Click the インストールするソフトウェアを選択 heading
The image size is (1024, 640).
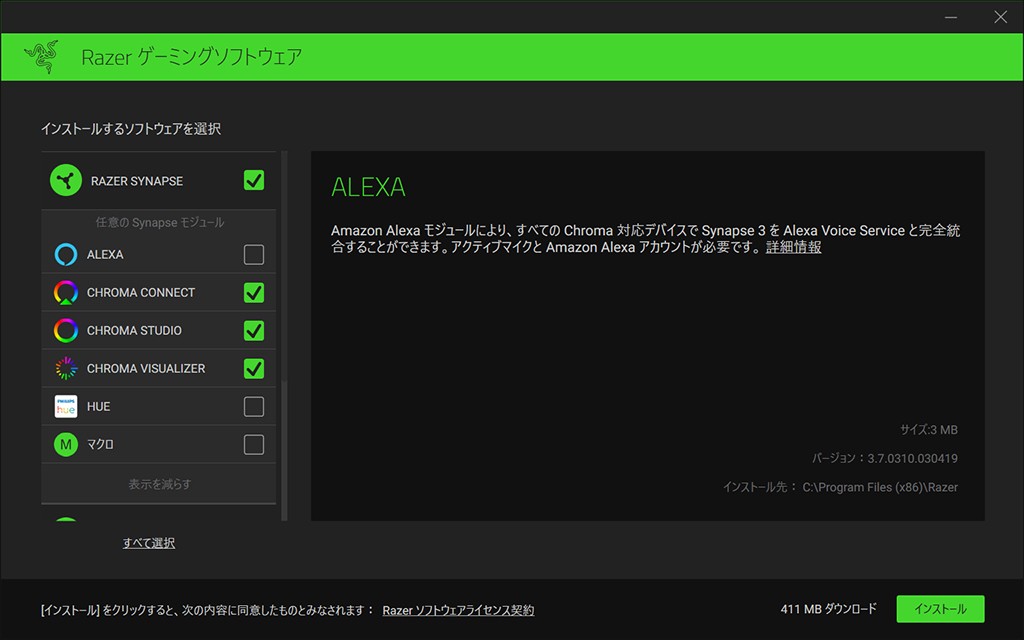click(x=131, y=129)
